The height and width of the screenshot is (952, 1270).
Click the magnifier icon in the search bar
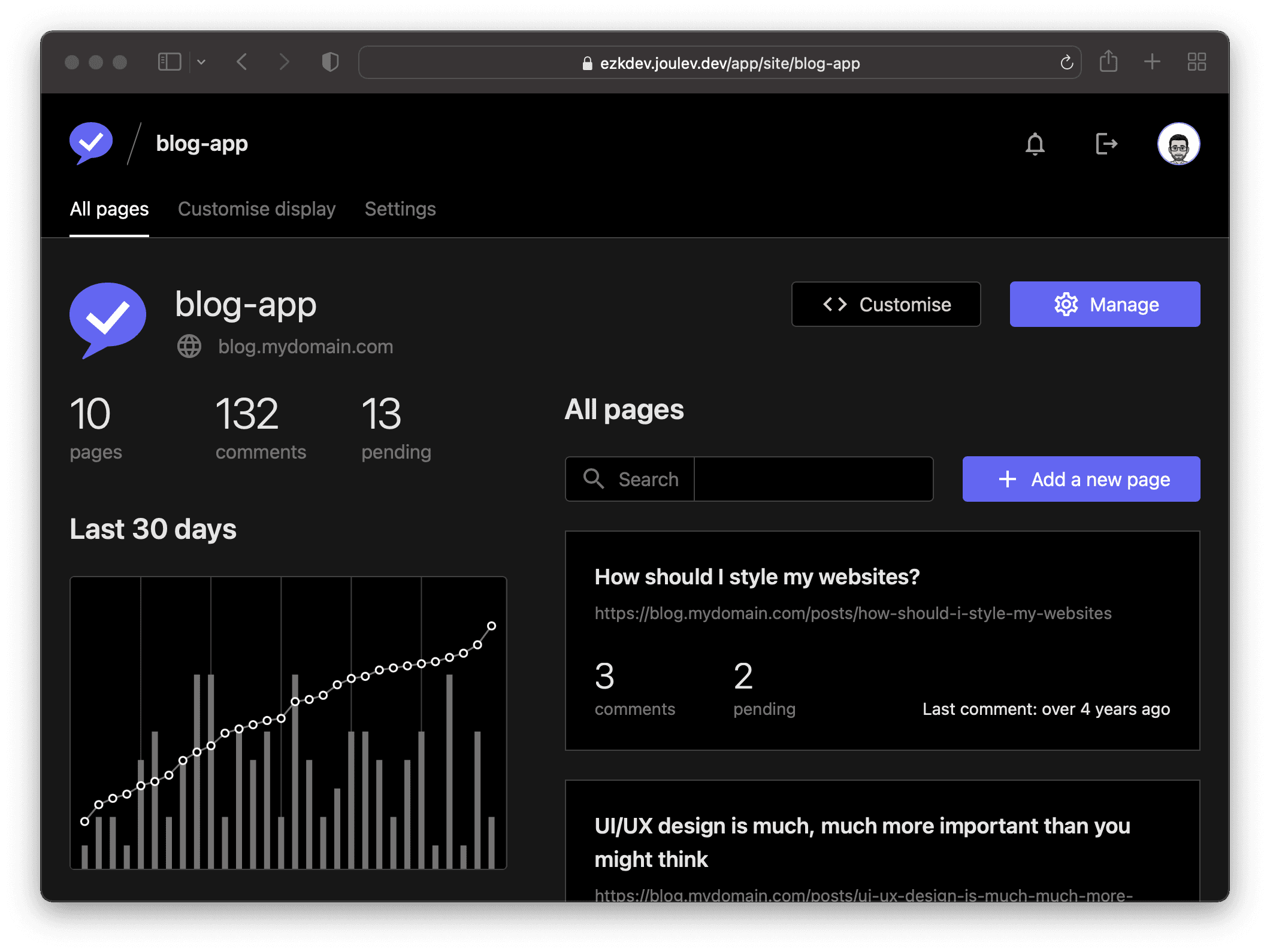coord(593,478)
